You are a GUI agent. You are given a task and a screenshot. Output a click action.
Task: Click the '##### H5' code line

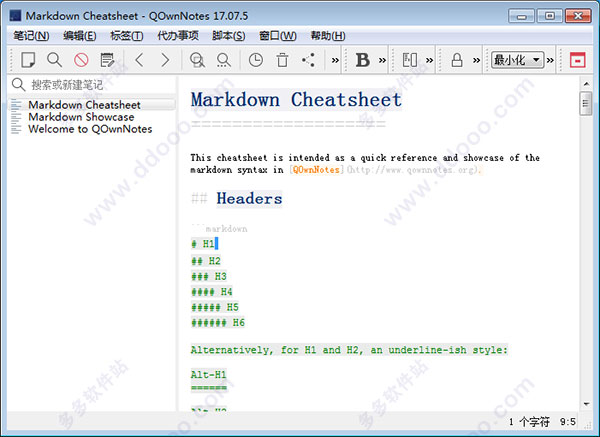pyautogui.click(x=215, y=307)
